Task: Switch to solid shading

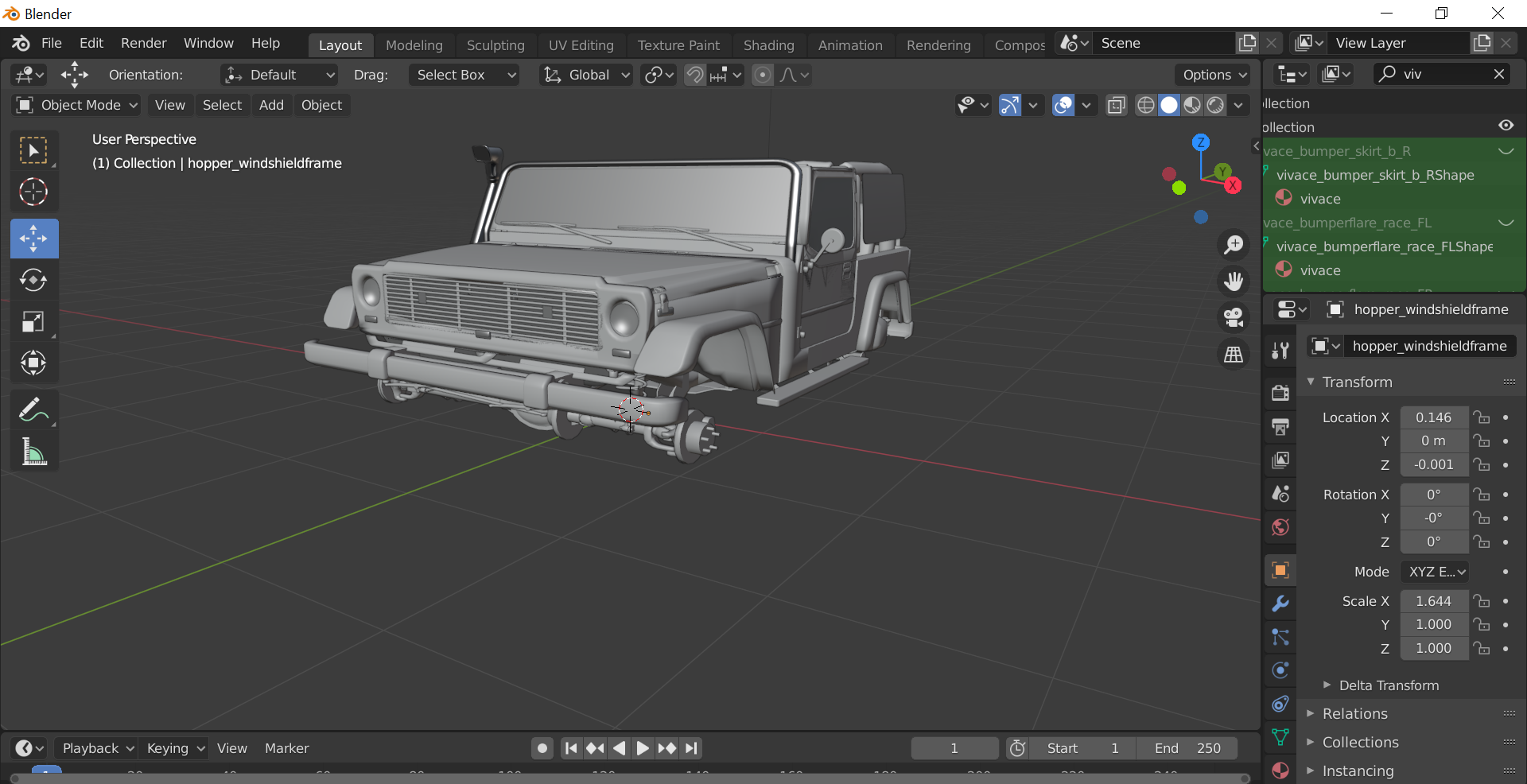Action: coord(1169,105)
